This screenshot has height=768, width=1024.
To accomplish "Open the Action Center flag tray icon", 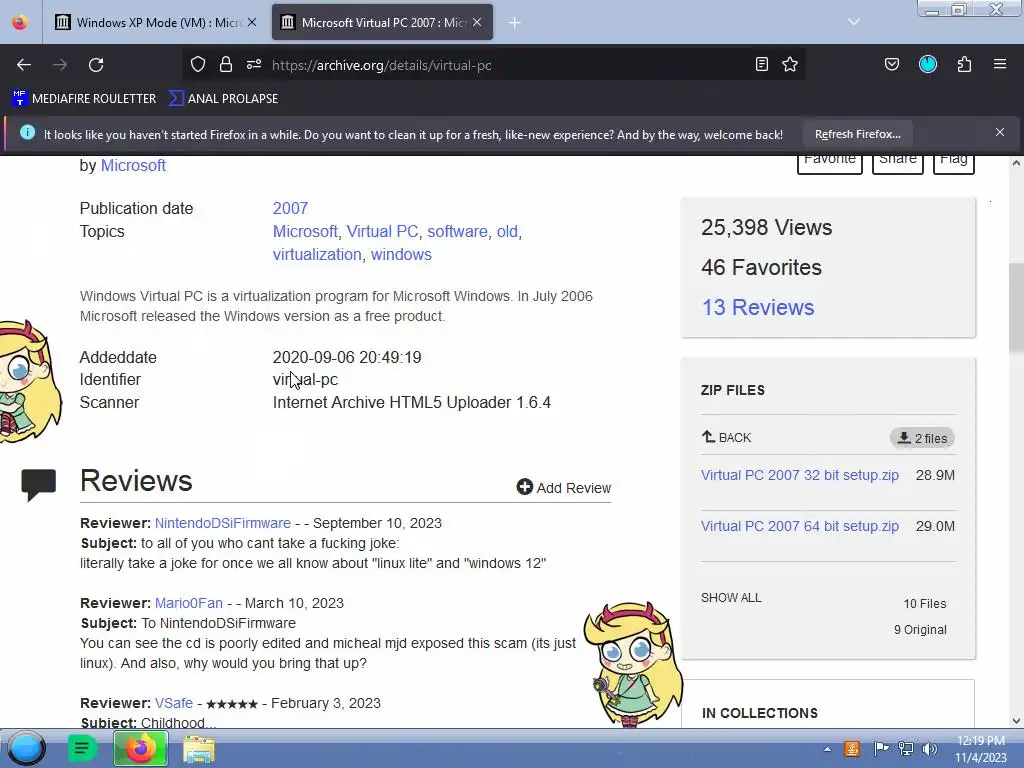I will tap(880, 748).
